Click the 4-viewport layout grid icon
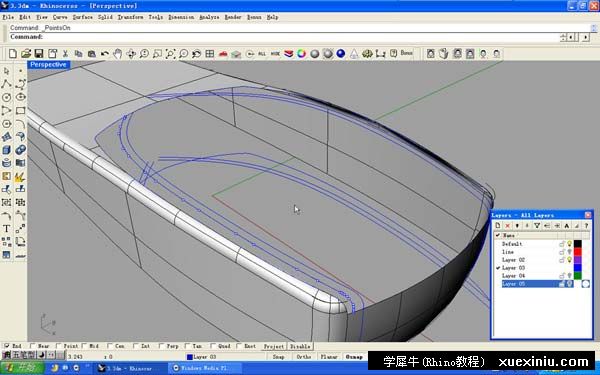 point(209,54)
